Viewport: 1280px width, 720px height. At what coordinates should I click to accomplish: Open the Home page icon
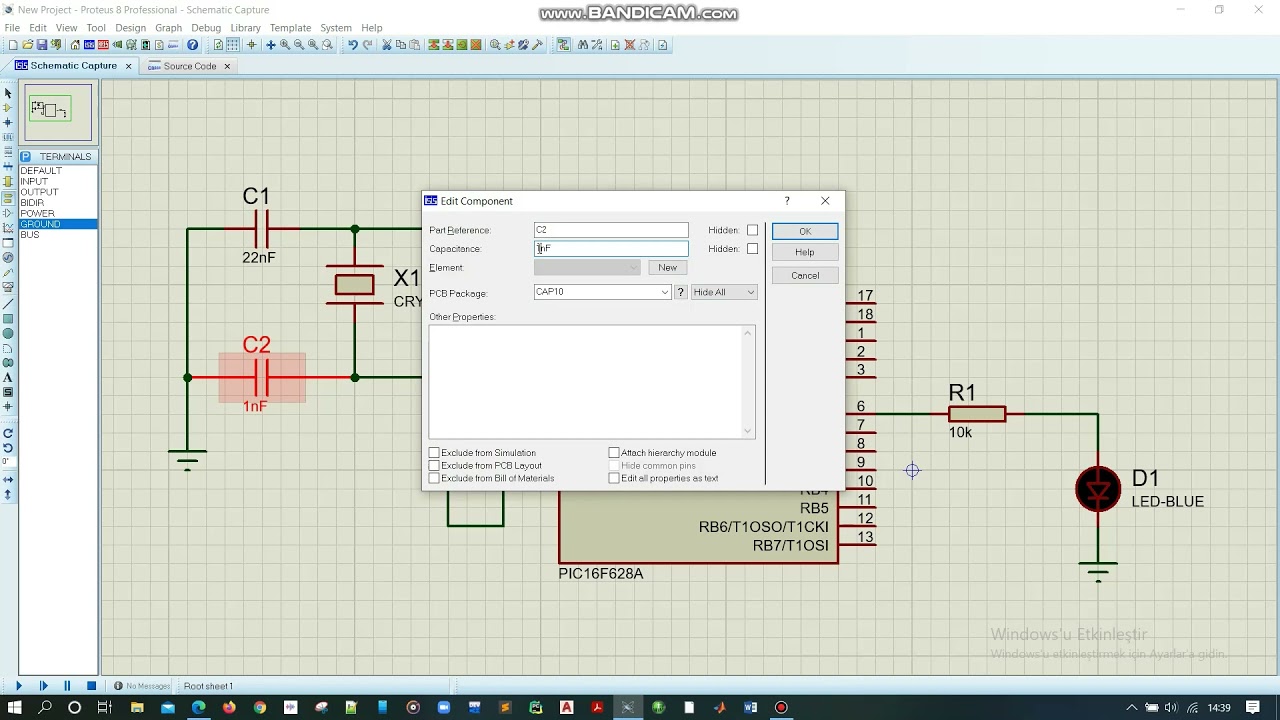[75, 45]
